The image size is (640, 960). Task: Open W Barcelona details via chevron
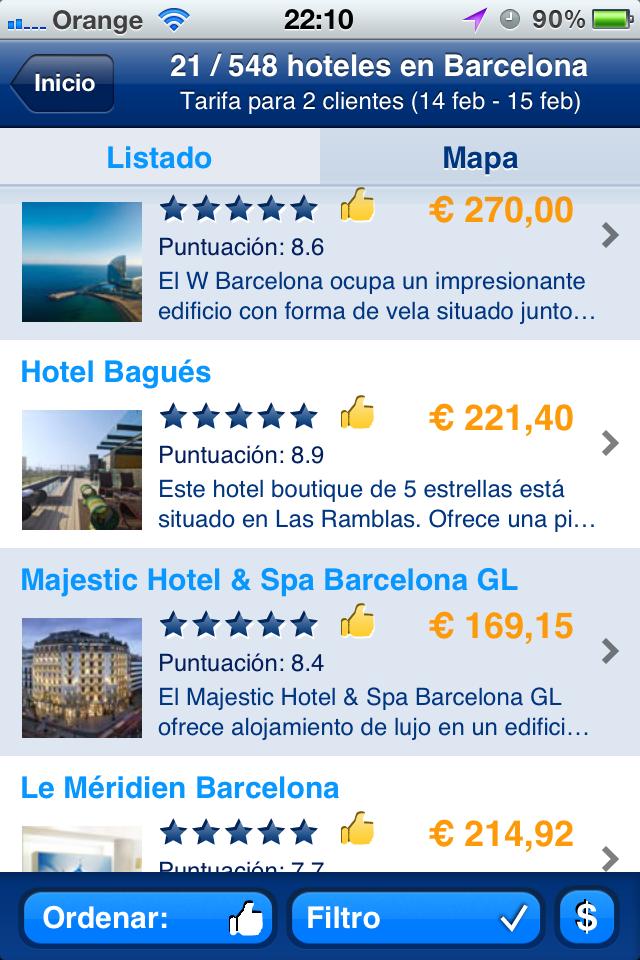point(610,235)
